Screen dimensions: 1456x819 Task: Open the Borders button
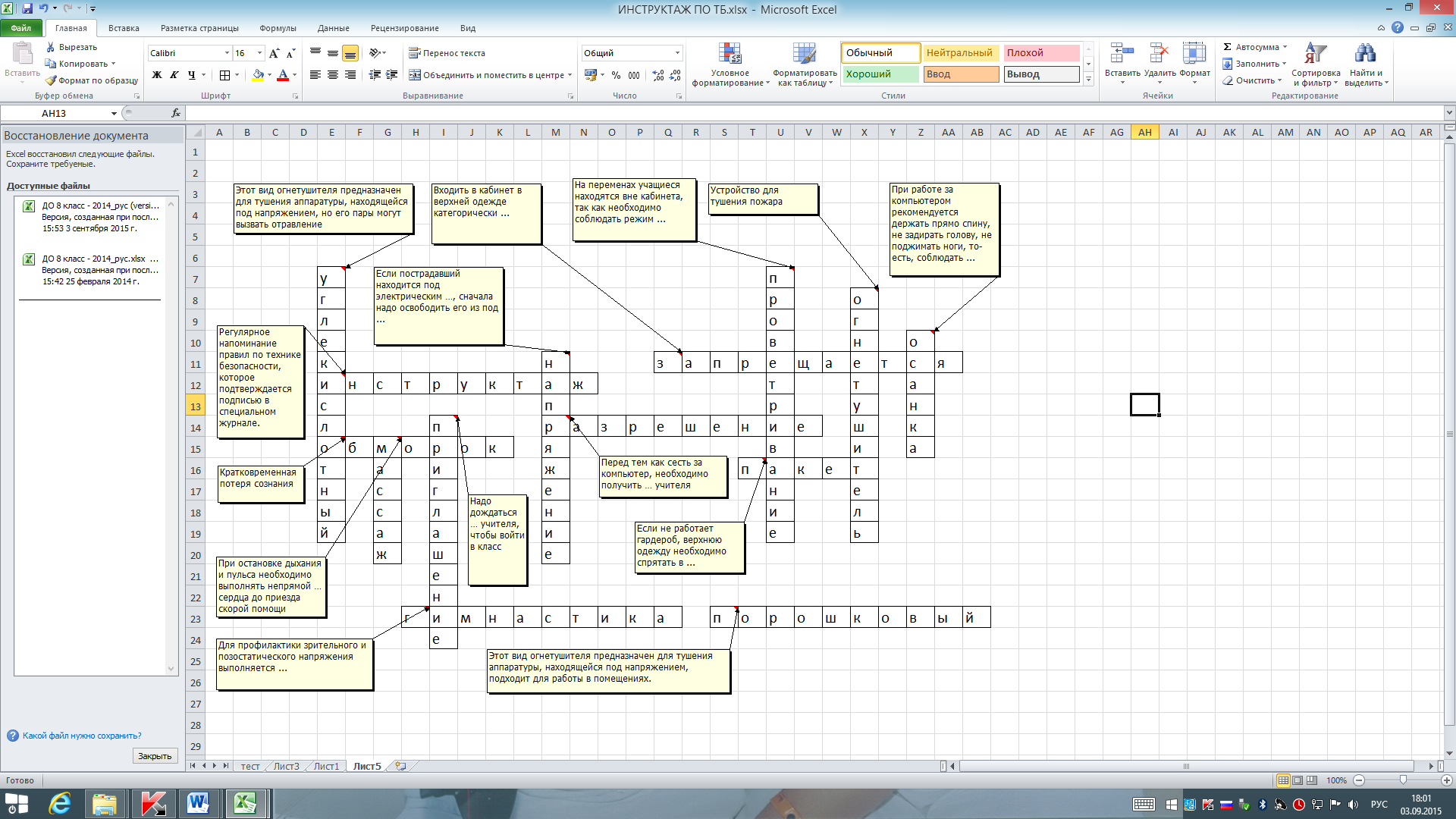click(224, 75)
